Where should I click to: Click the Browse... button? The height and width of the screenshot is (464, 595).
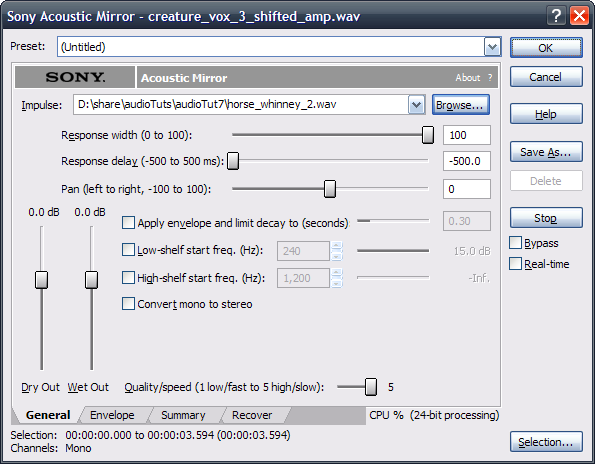(461, 105)
